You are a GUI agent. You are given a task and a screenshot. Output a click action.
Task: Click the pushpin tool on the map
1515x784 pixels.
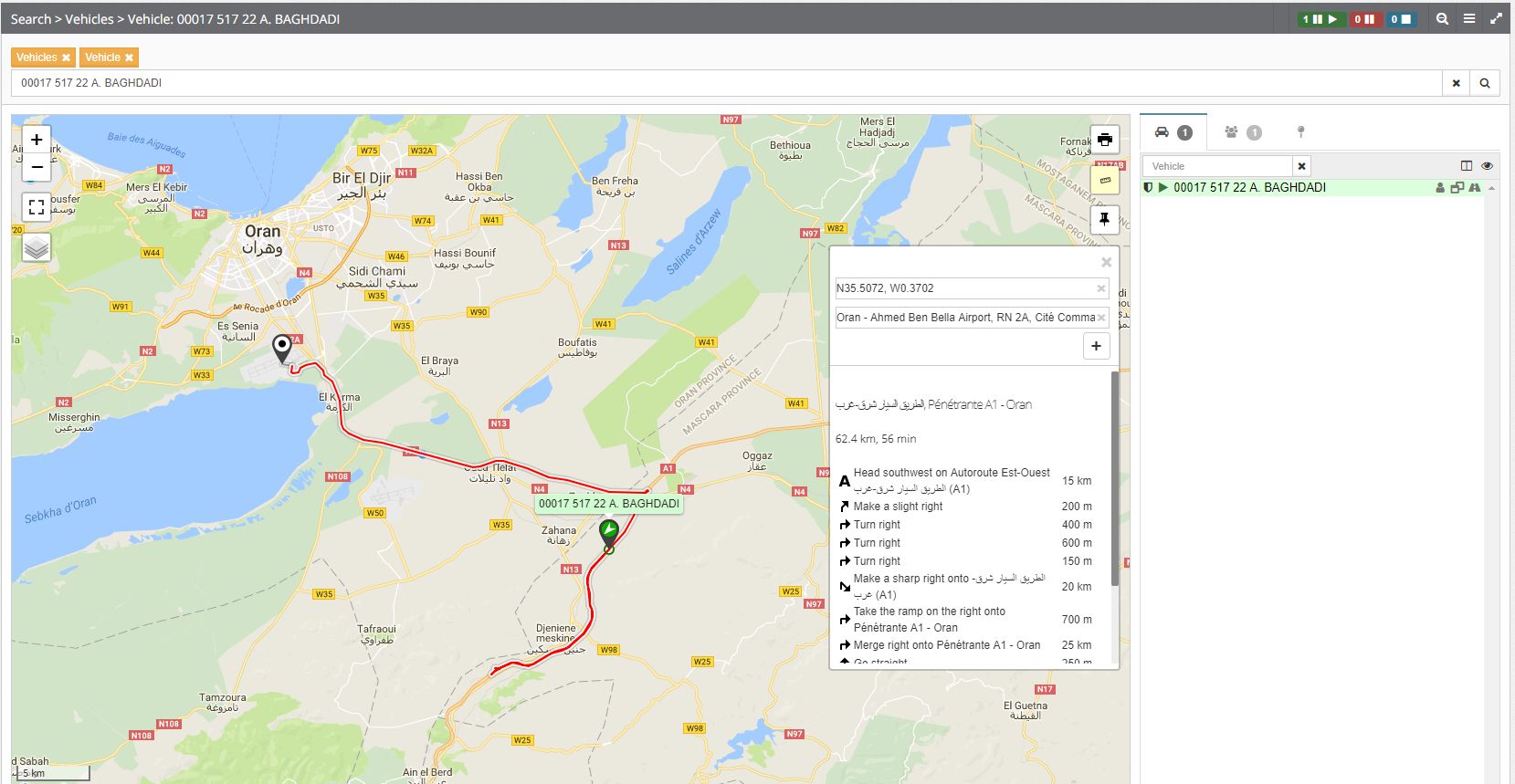pyautogui.click(x=1105, y=219)
